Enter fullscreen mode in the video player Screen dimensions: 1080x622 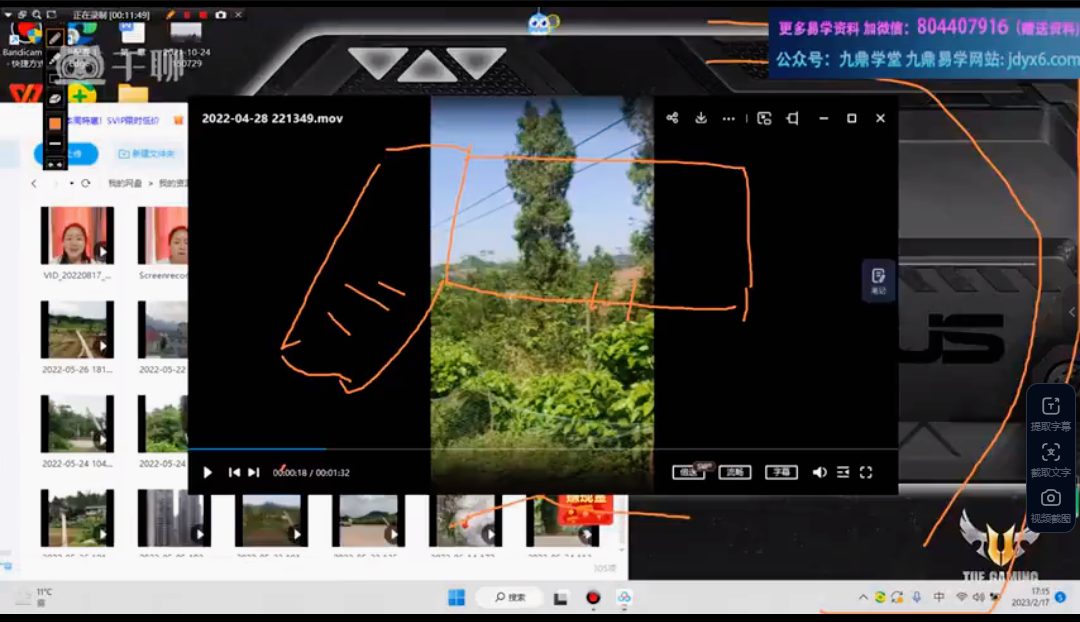point(866,473)
